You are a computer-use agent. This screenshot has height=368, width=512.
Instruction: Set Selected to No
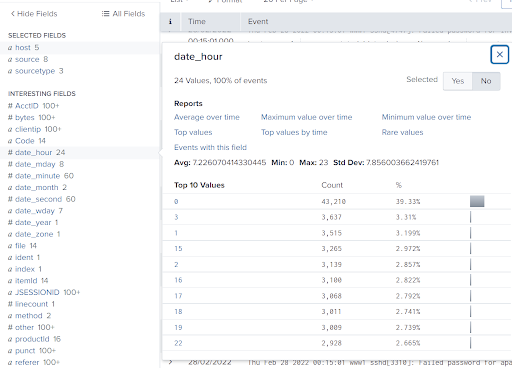point(486,81)
